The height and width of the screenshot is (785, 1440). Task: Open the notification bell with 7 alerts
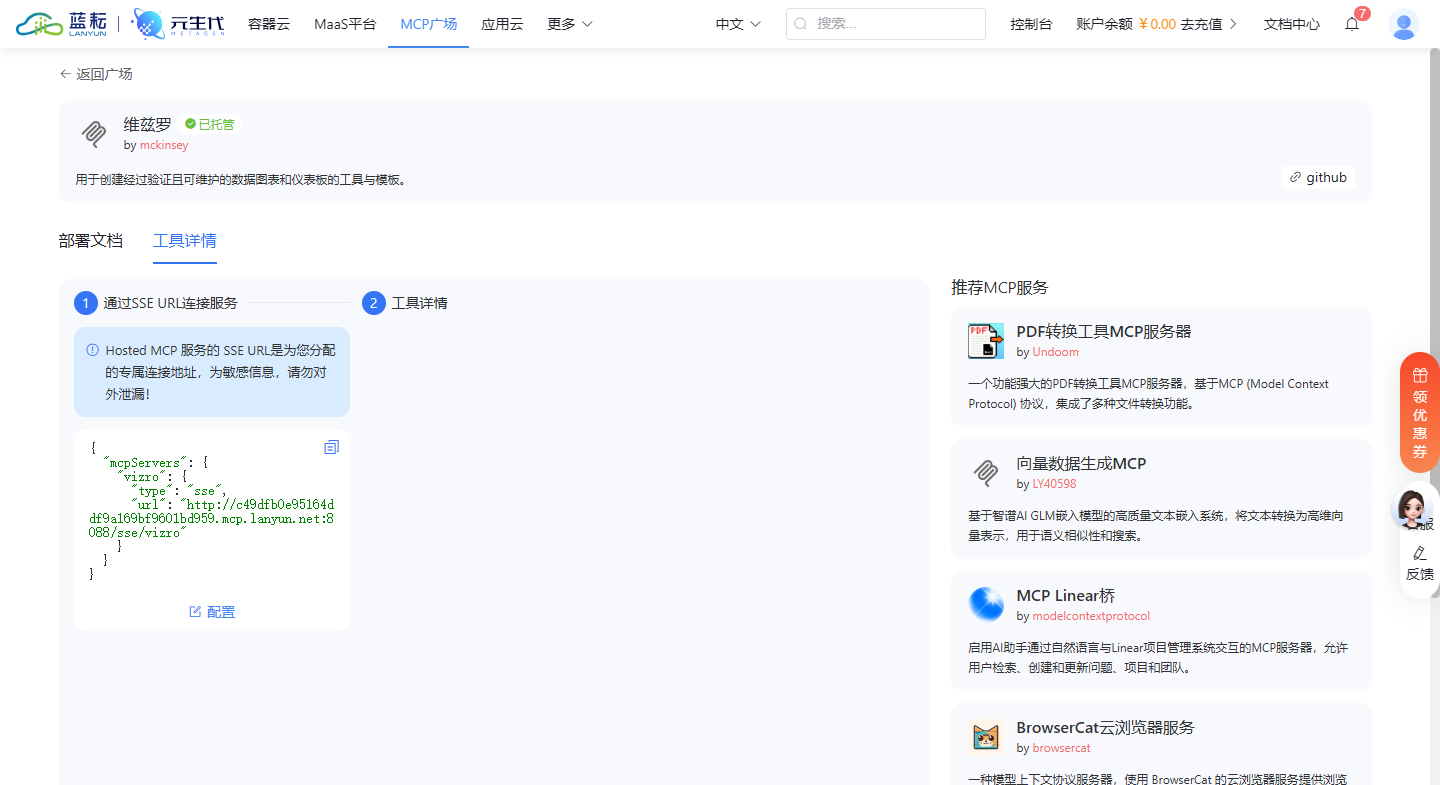coord(1352,23)
